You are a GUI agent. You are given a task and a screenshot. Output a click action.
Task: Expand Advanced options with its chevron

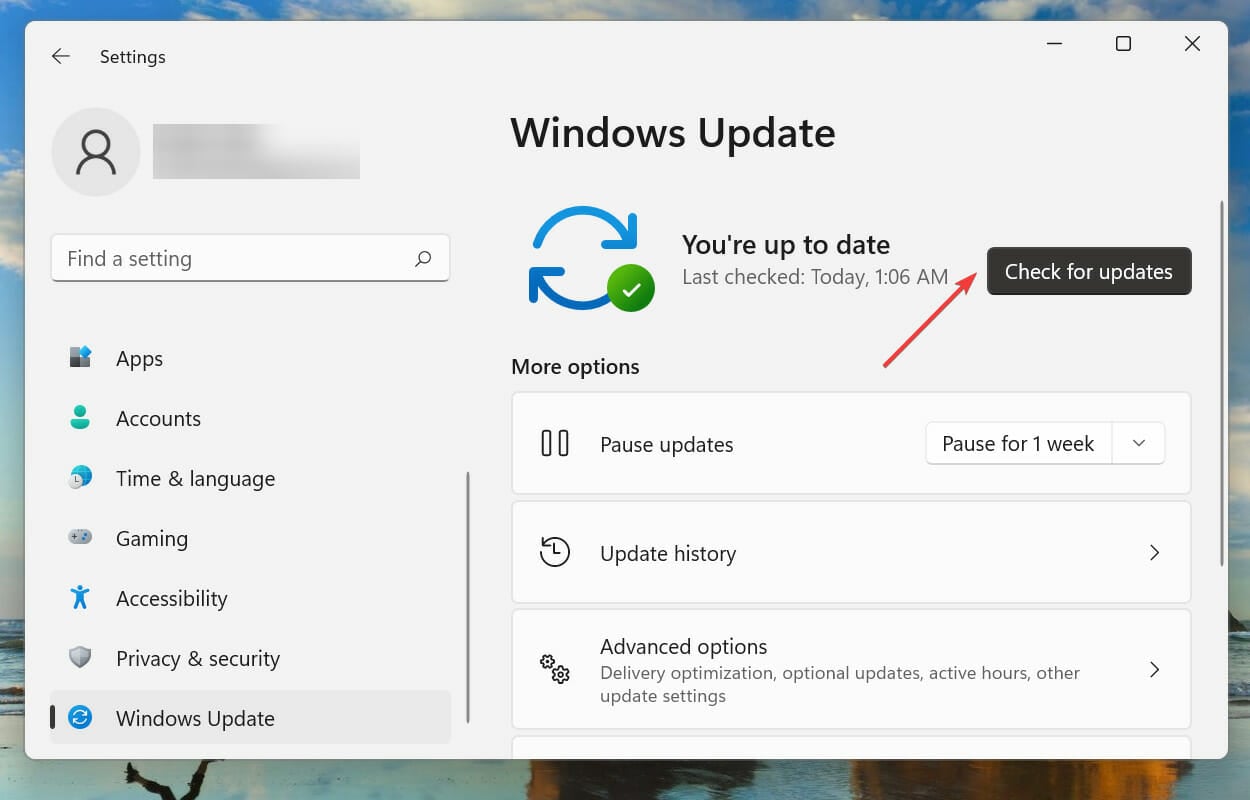[1154, 669]
